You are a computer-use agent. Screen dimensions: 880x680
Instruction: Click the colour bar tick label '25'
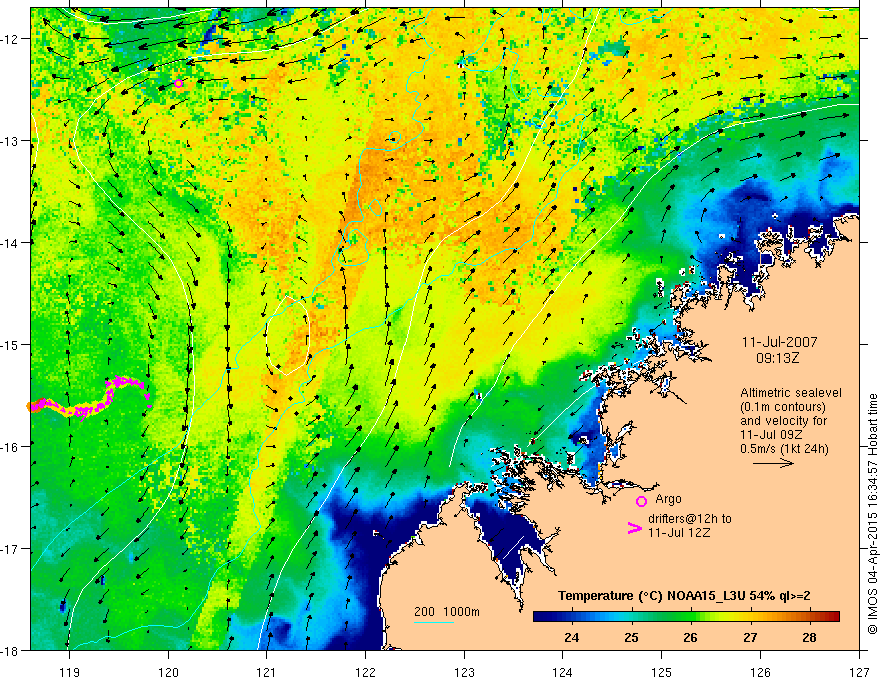631,638
